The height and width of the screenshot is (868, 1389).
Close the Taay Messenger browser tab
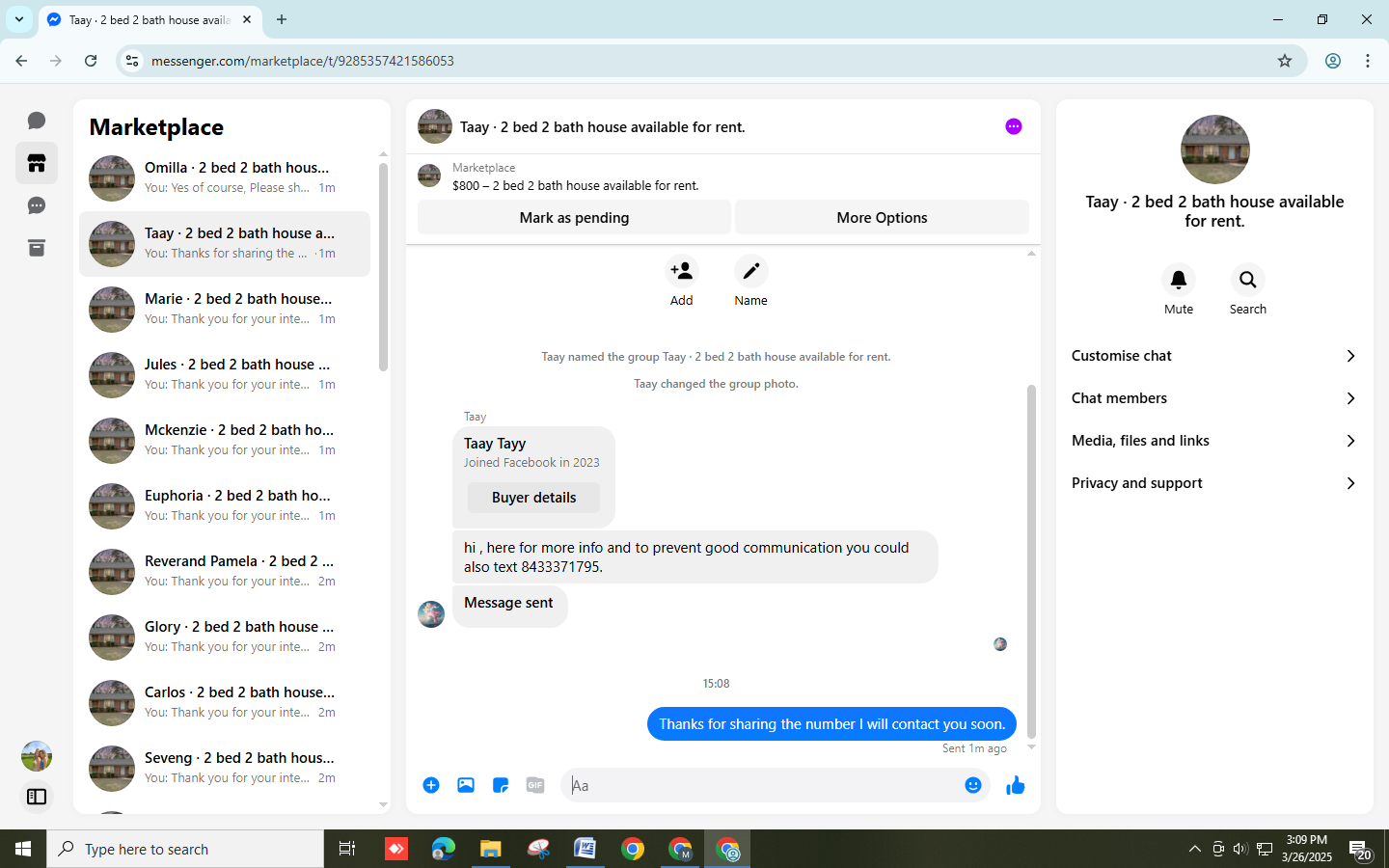[247, 19]
